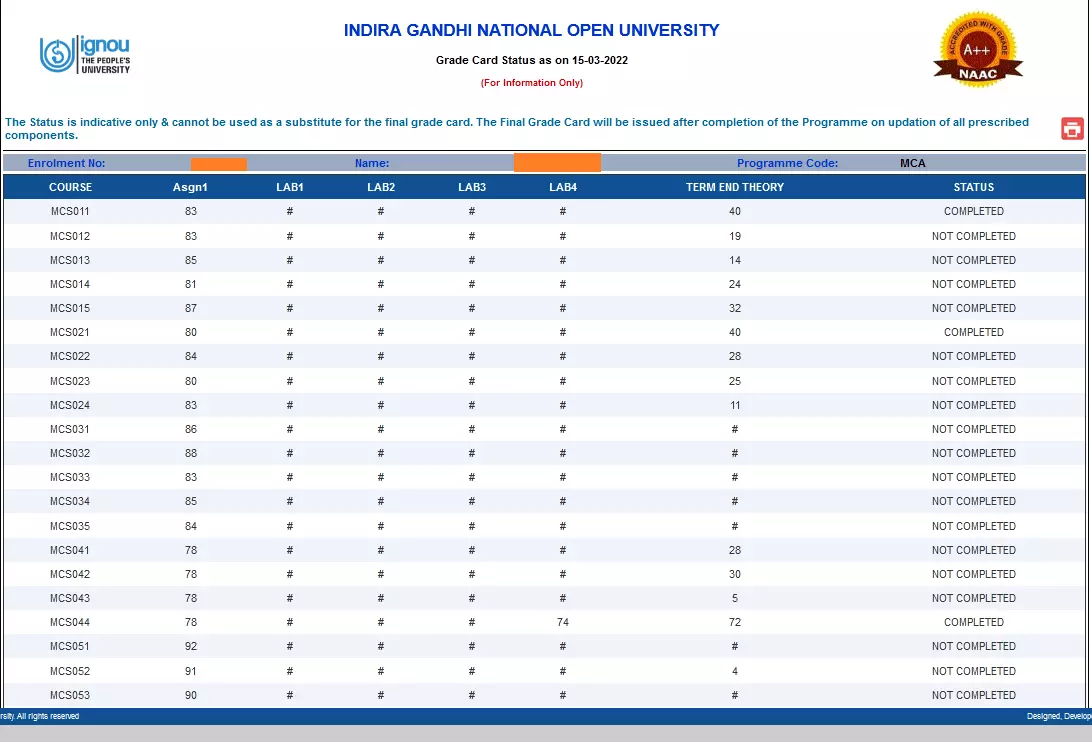The height and width of the screenshot is (742, 1092).
Task: Click LAB4 score 74 in MCS044 row
Action: coord(563,622)
